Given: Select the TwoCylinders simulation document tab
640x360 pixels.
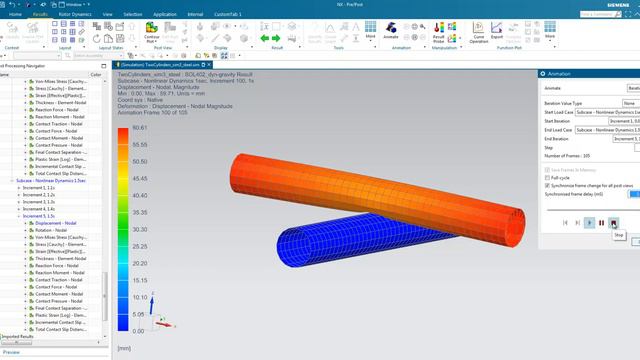Looking at the screenshot, I should 162,65.
